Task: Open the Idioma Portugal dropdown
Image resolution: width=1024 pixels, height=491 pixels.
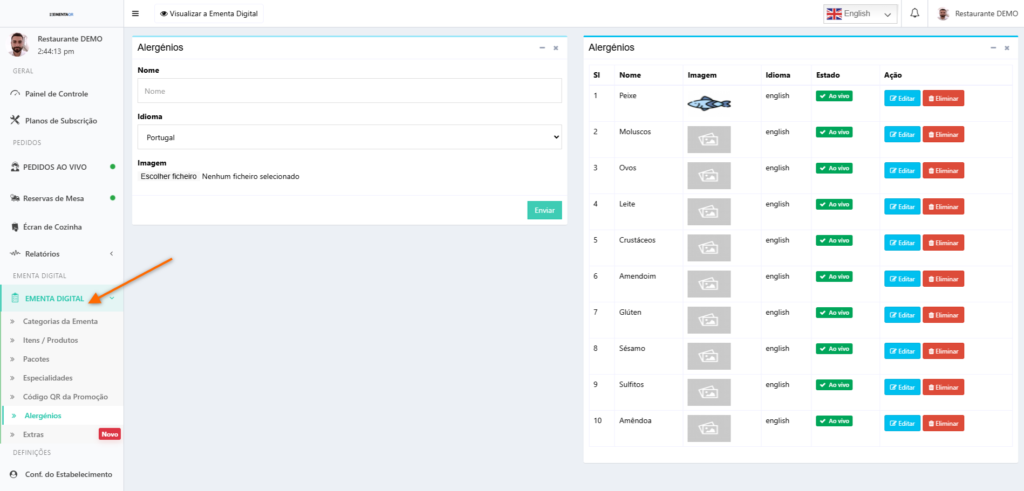Action: [x=349, y=137]
